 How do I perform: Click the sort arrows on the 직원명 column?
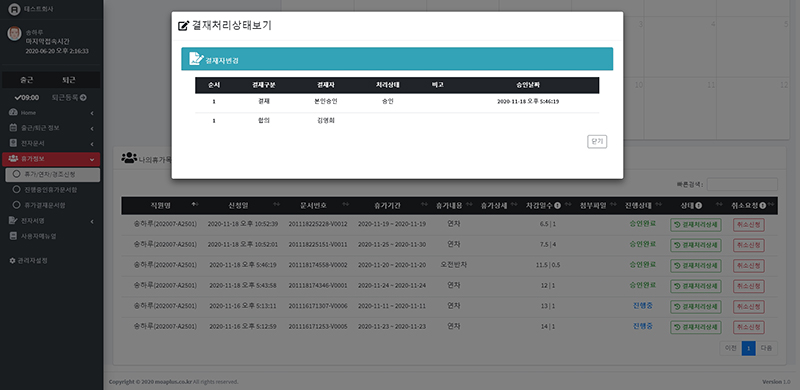(x=195, y=205)
